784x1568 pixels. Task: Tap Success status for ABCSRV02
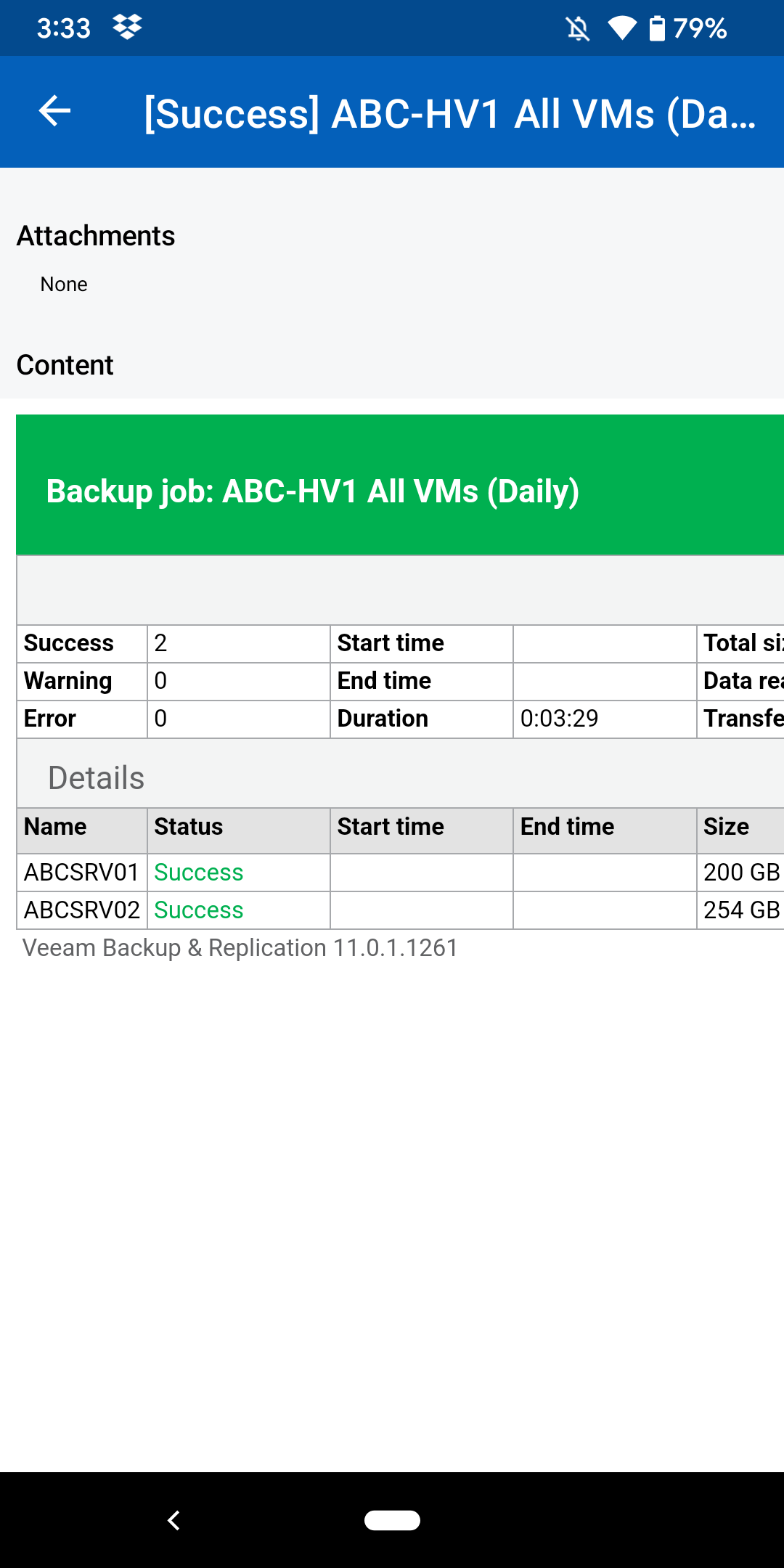[x=199, y=910]
